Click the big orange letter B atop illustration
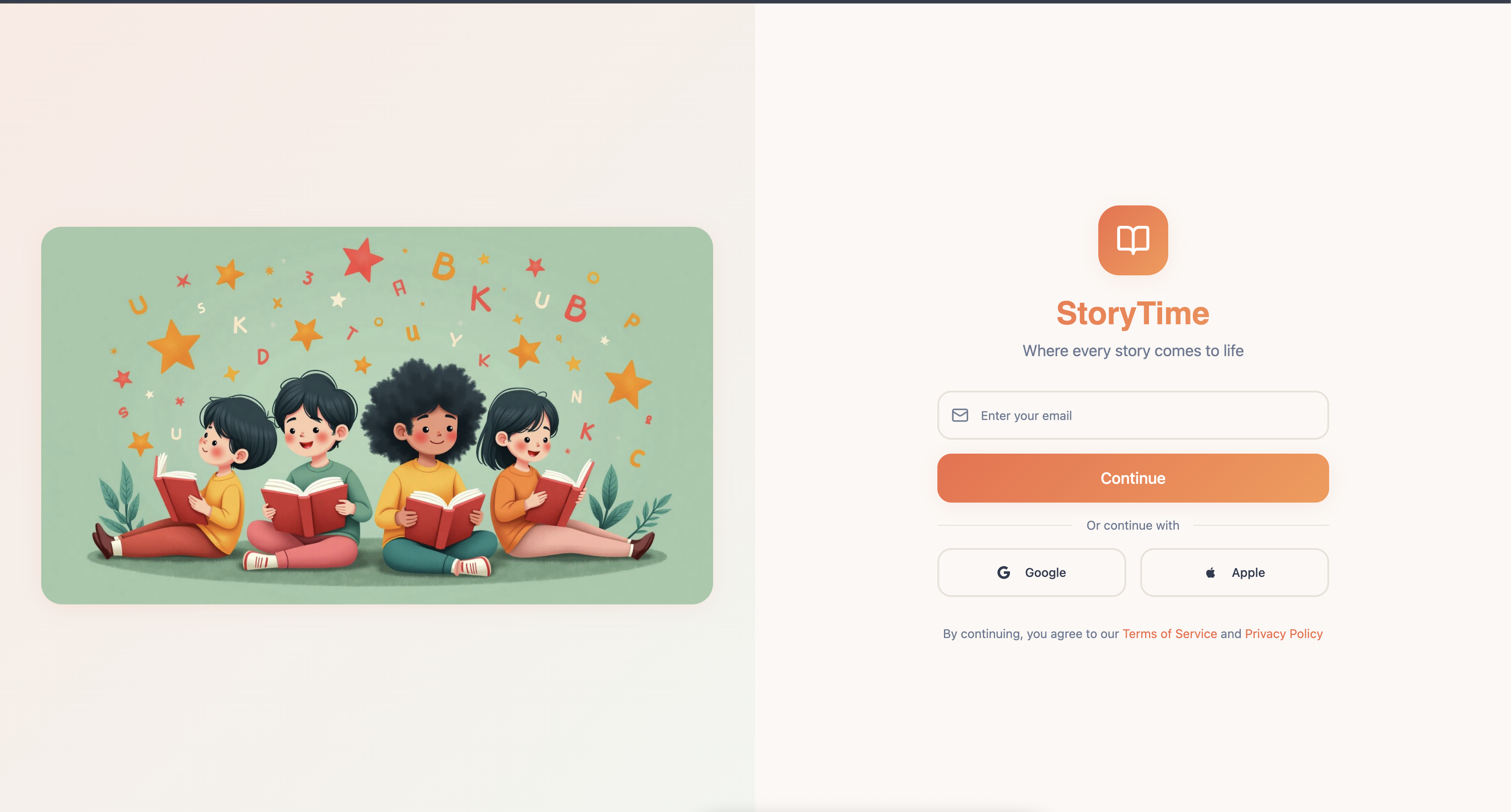The width and height of the screenshot is (1511, 812). [x=443, y=266]
